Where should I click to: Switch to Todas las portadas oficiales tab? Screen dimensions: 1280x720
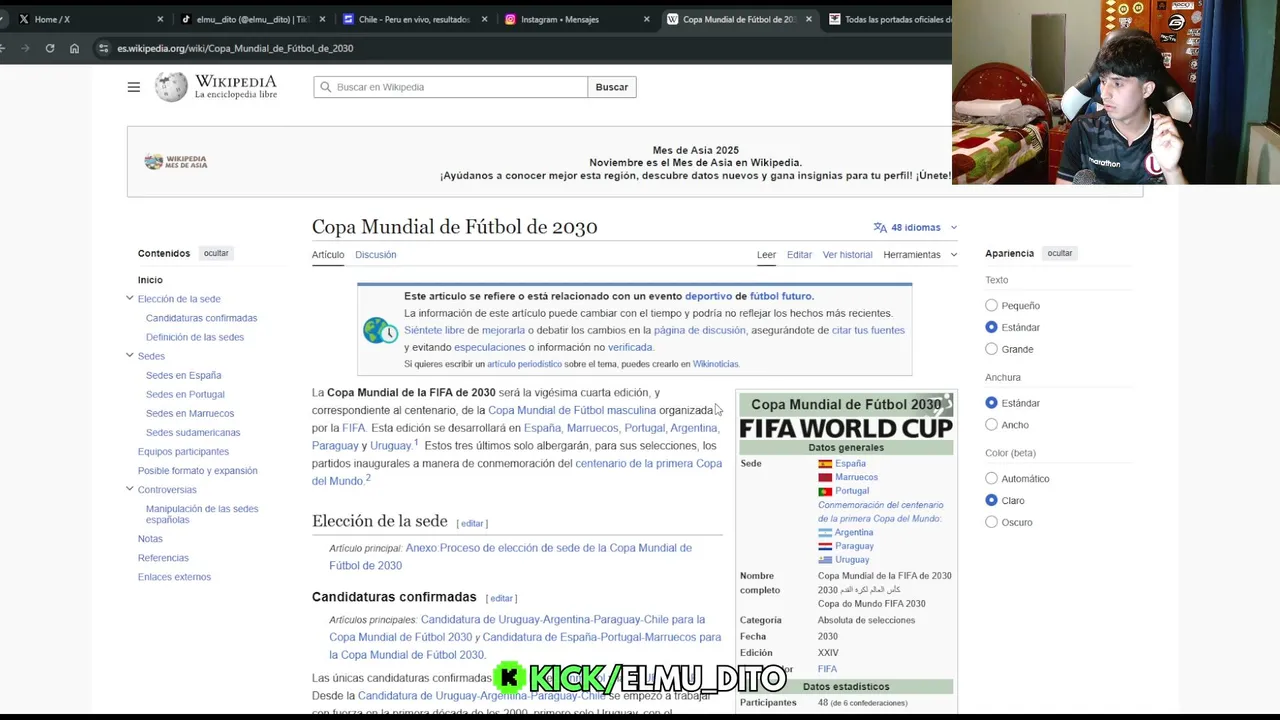click(x=888, y=19)
